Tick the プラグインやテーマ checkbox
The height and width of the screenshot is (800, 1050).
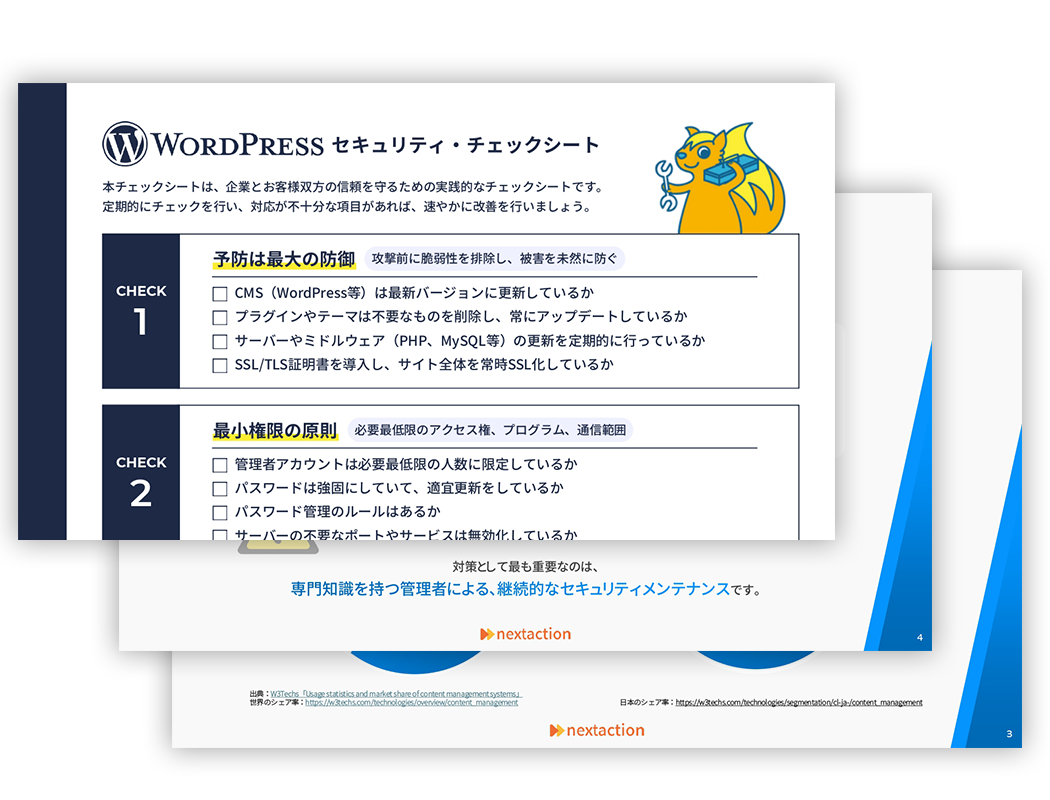[x=220, y=318]
